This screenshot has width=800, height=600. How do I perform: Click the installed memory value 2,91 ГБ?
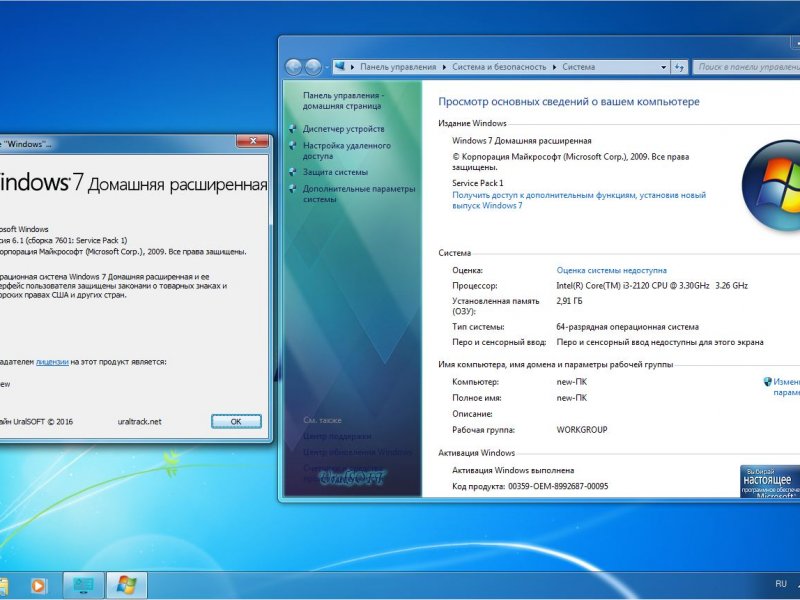tap(569, 301)
